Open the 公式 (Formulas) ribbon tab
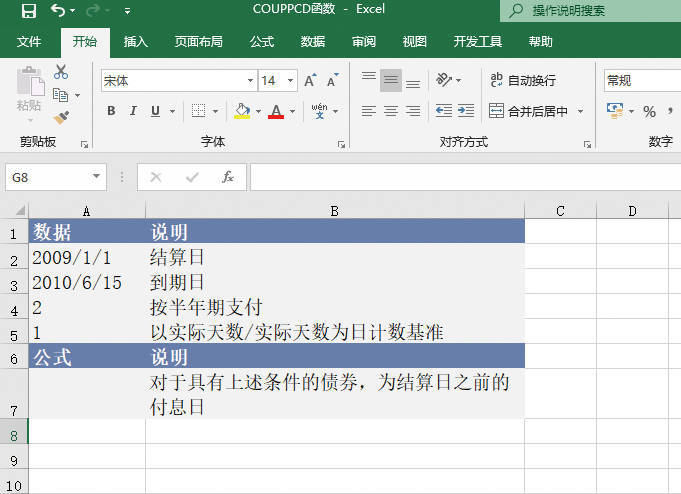 point(262,42)
